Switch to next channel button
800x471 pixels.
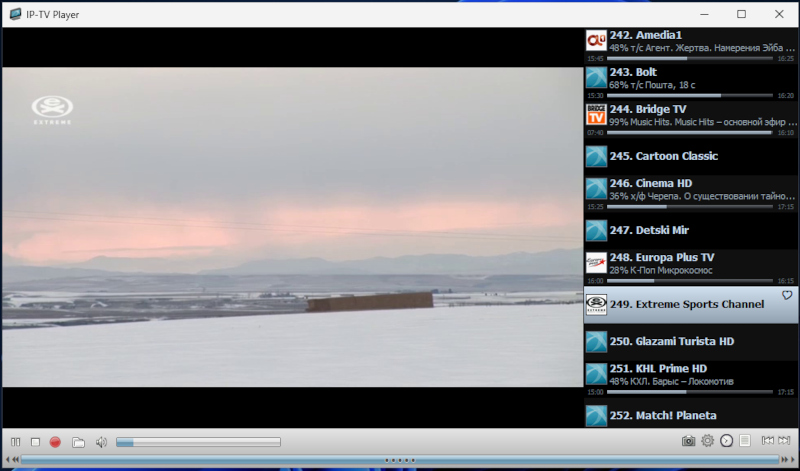pyautogui.click(x=785, y=441)
